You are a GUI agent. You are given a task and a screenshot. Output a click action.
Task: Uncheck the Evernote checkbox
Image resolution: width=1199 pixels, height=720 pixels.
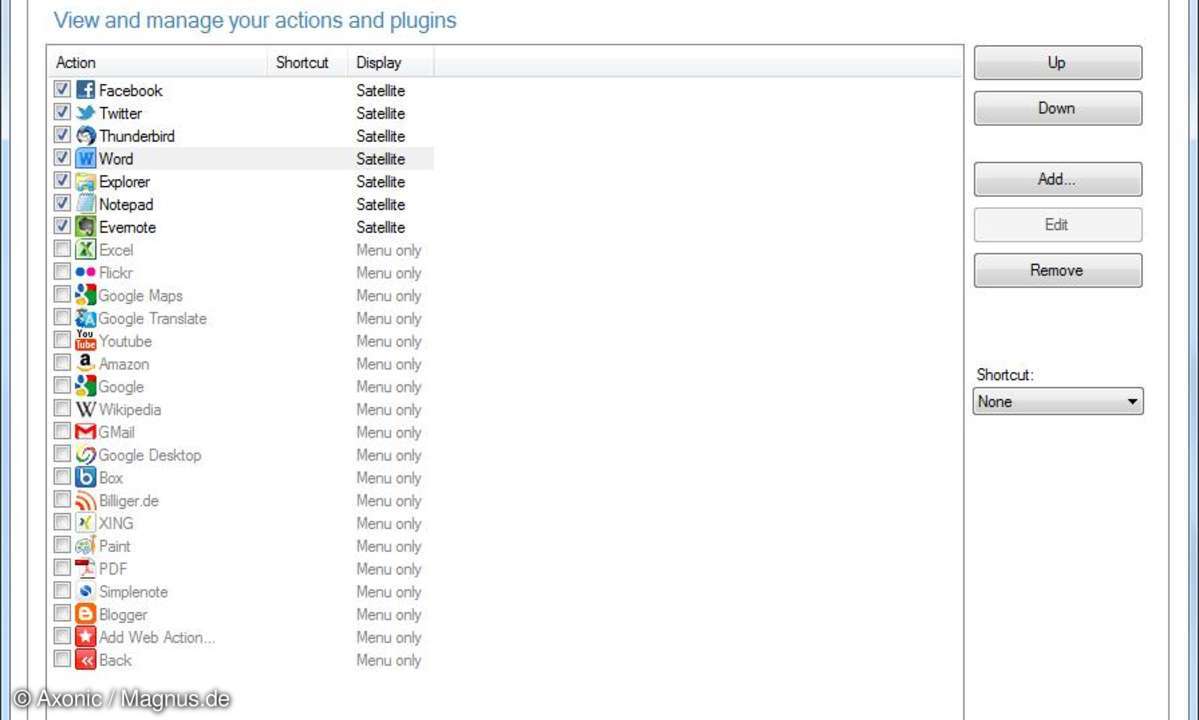[62, 226]
